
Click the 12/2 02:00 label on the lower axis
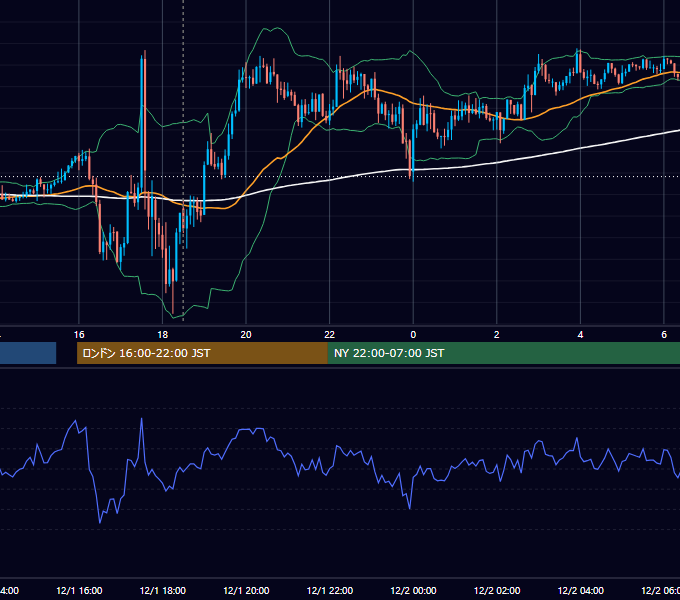tap(497, 590)
